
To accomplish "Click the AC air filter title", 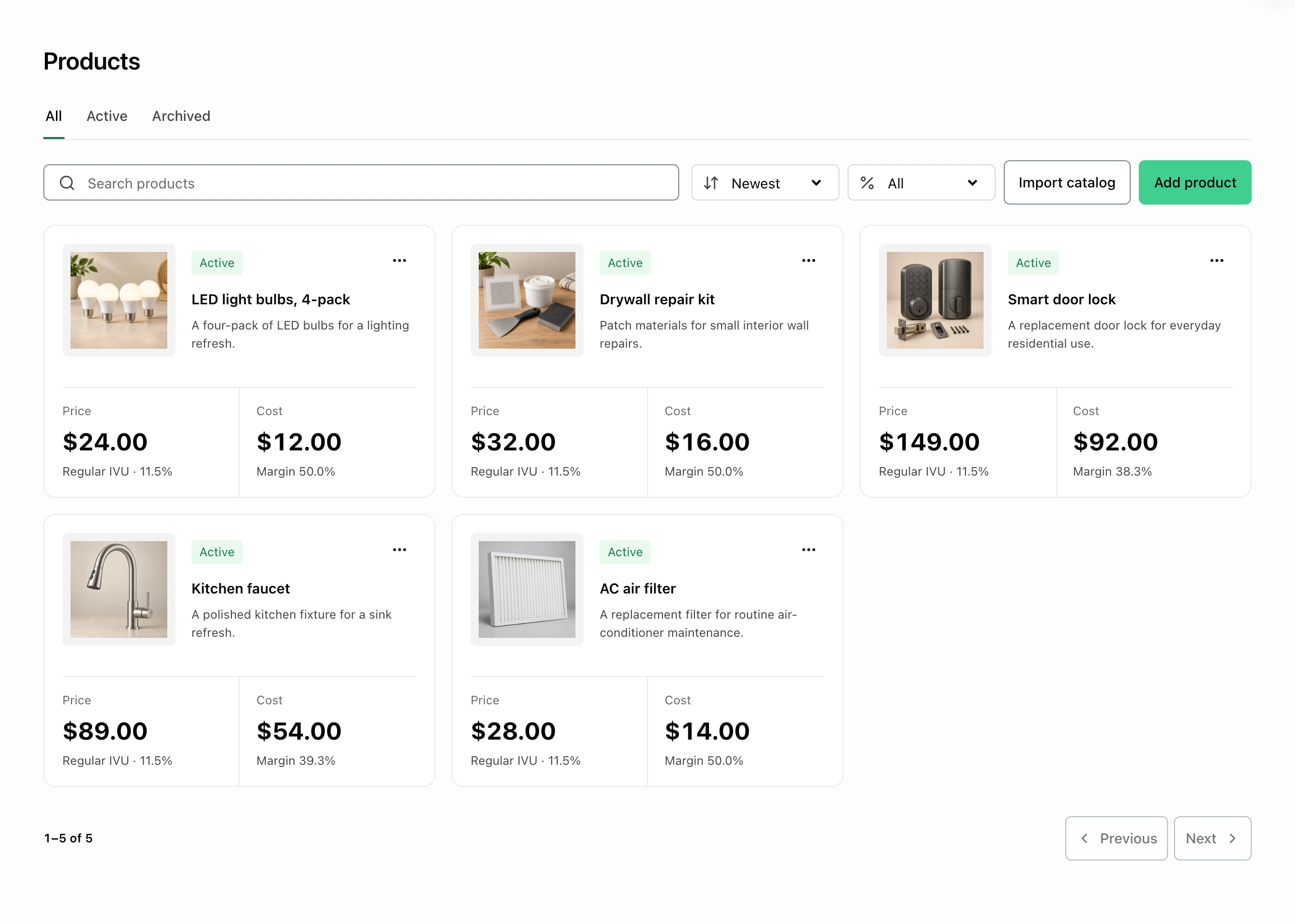I will 637,588.
